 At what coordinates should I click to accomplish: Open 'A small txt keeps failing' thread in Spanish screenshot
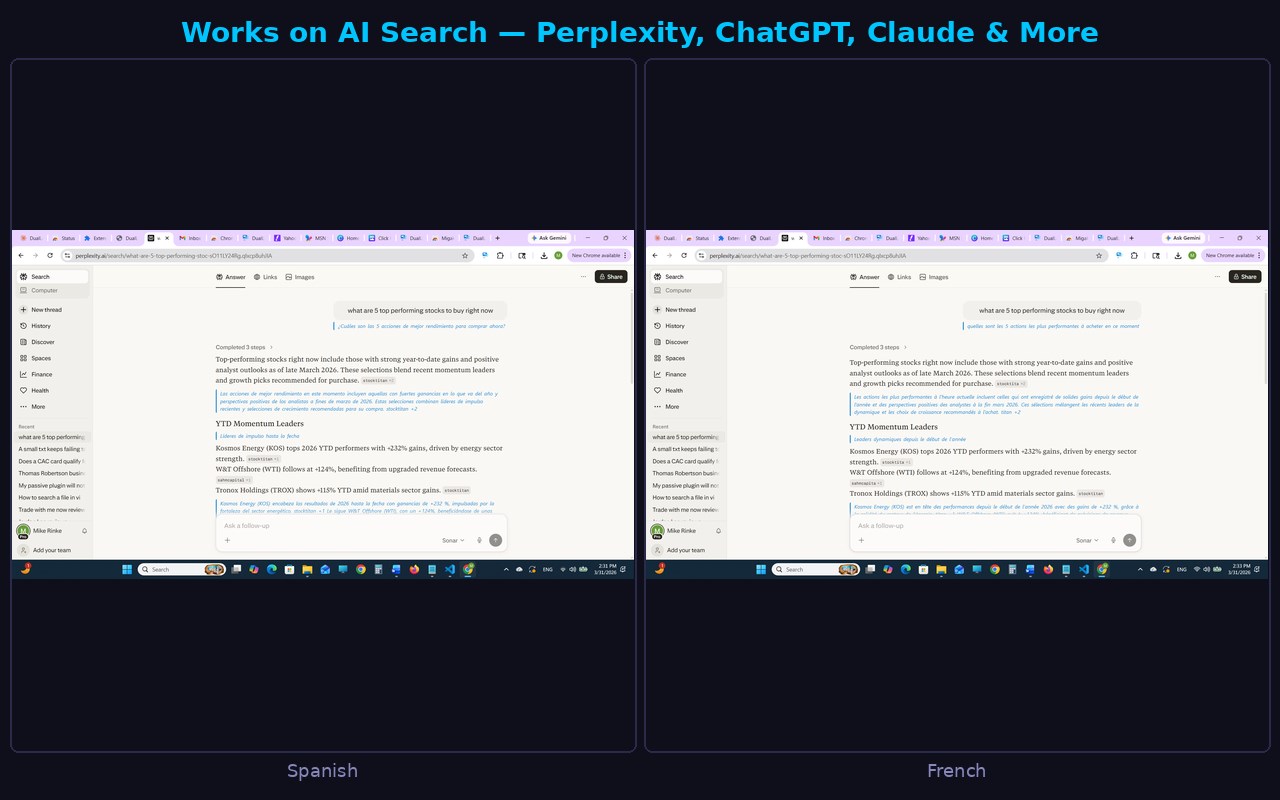(52, 449)
